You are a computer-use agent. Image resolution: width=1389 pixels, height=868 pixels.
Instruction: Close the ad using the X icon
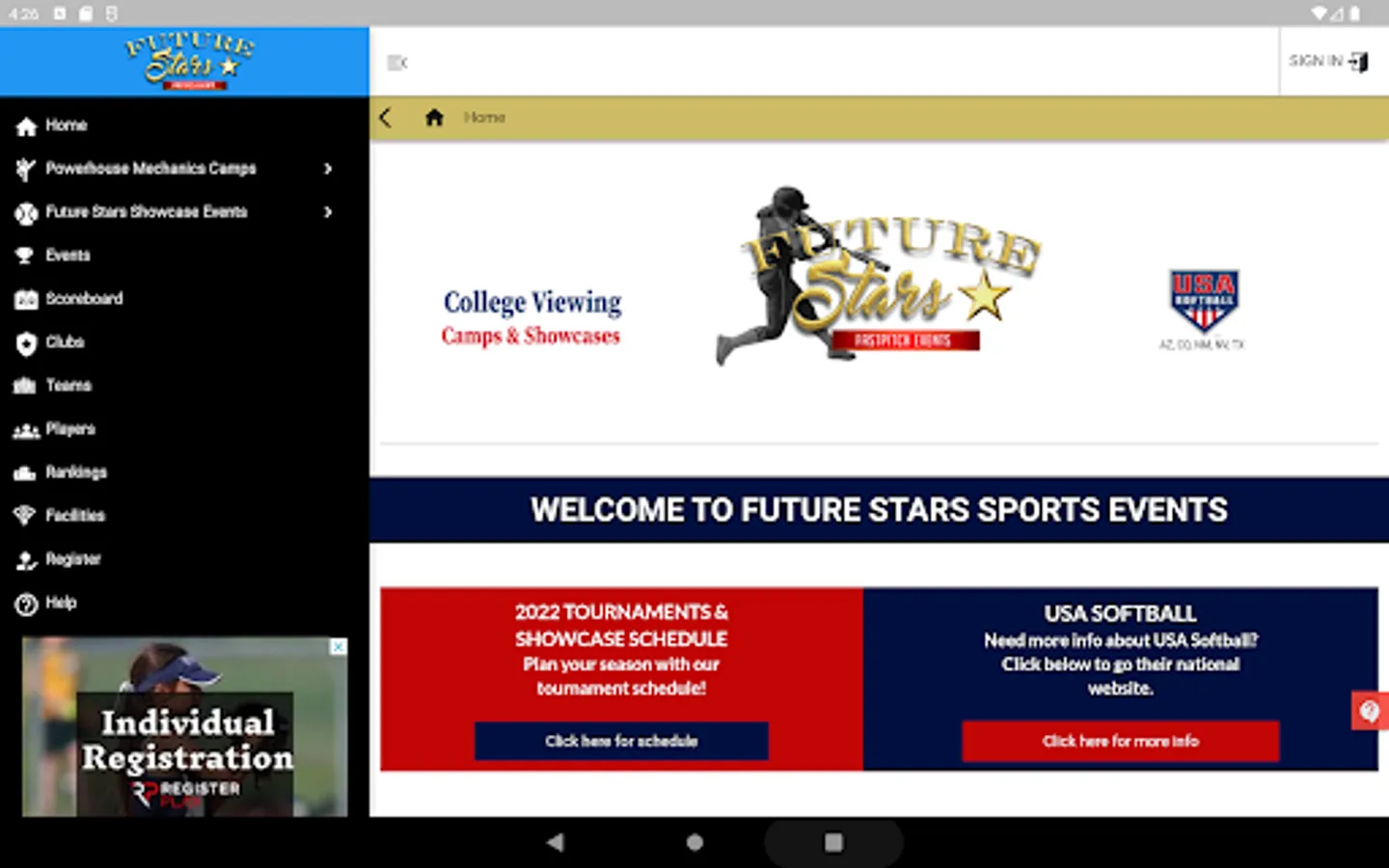click(339, 647)
